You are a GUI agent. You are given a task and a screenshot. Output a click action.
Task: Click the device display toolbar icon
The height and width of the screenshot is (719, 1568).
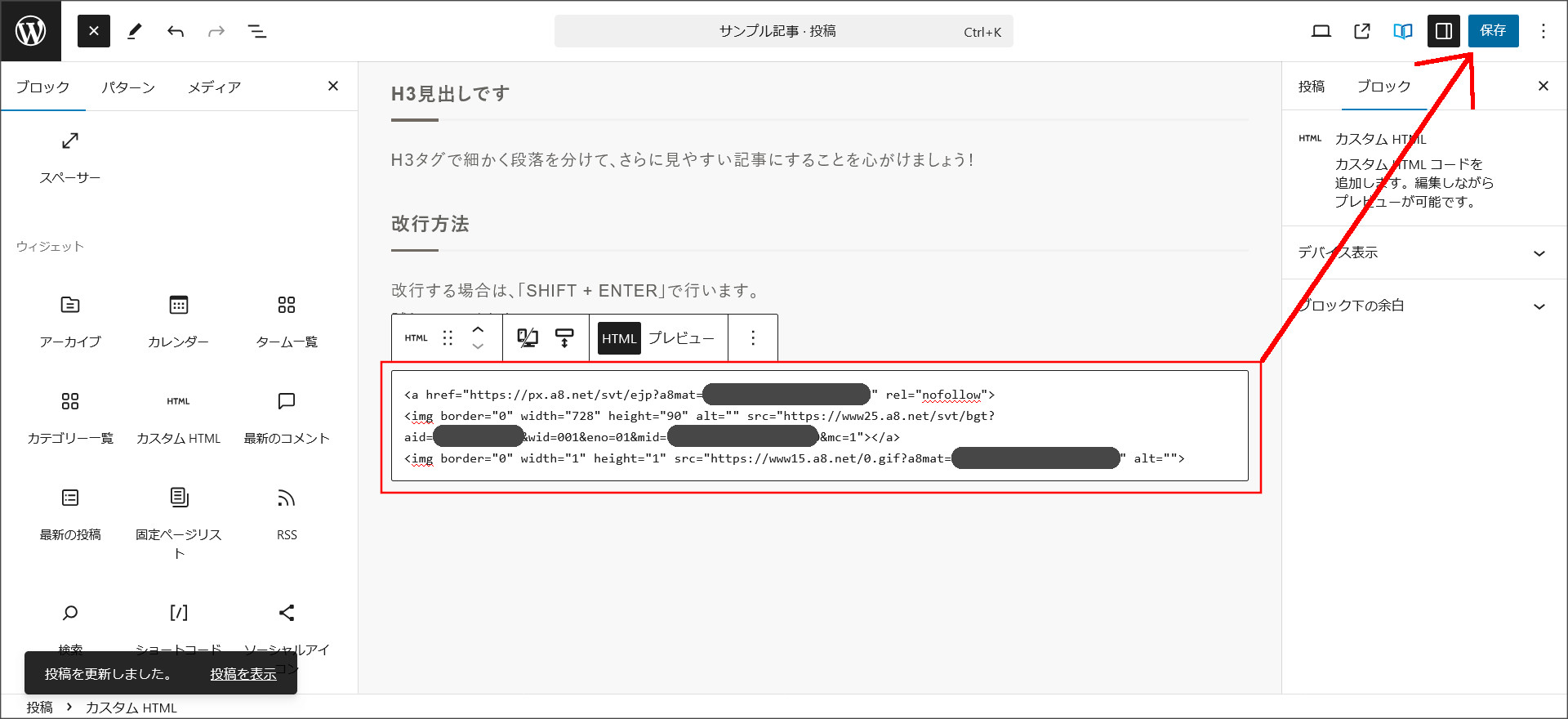[x=528, y=337]
